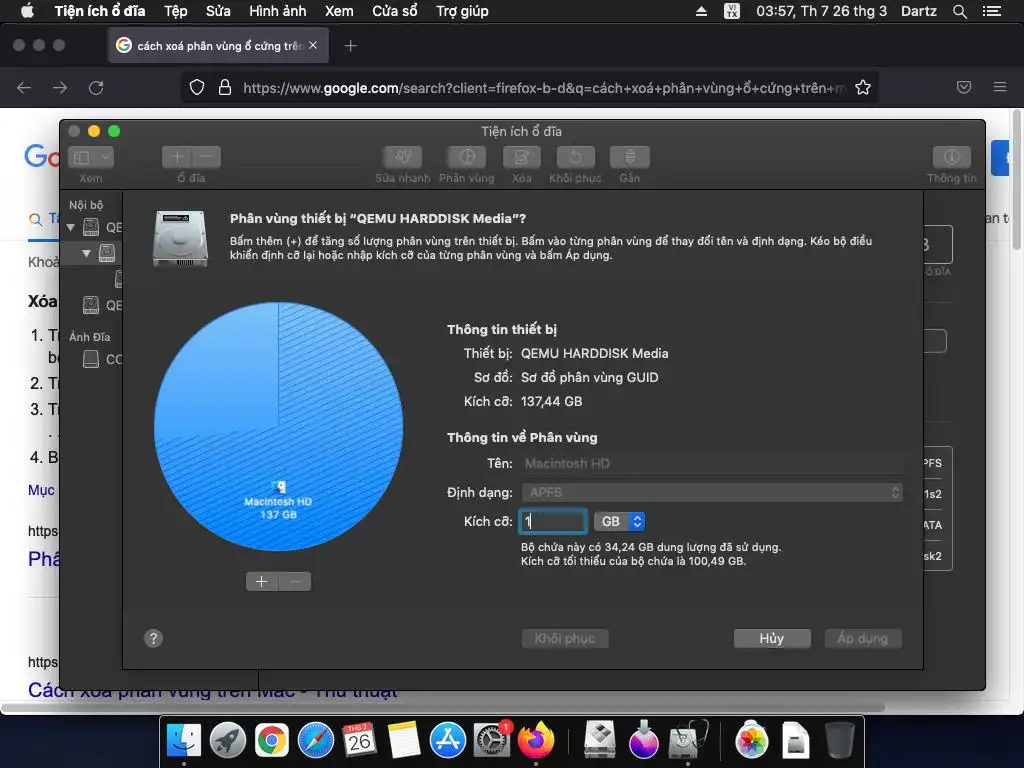Open App Store from the dock
Image resolution: width=1024 pixels, height=768 pixels.
pos(447,741)
